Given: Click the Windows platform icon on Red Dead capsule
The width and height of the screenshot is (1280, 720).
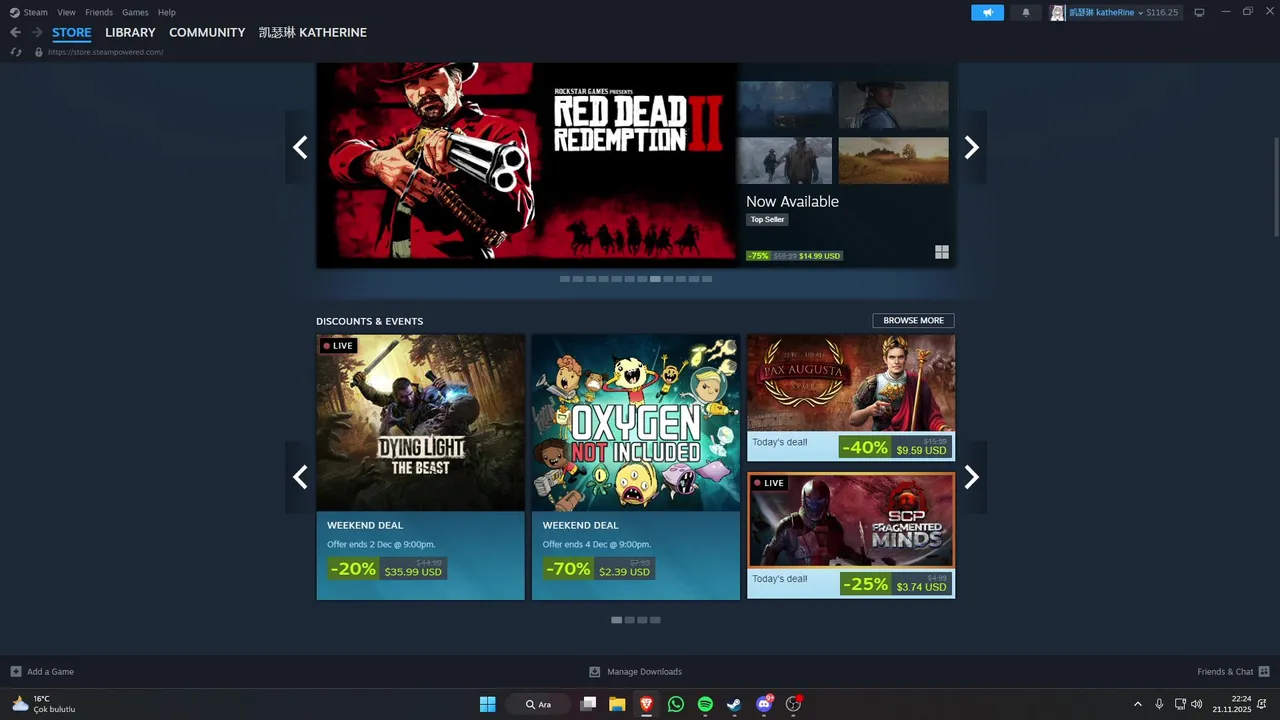Looking at the screenshot, I should 941,252.
